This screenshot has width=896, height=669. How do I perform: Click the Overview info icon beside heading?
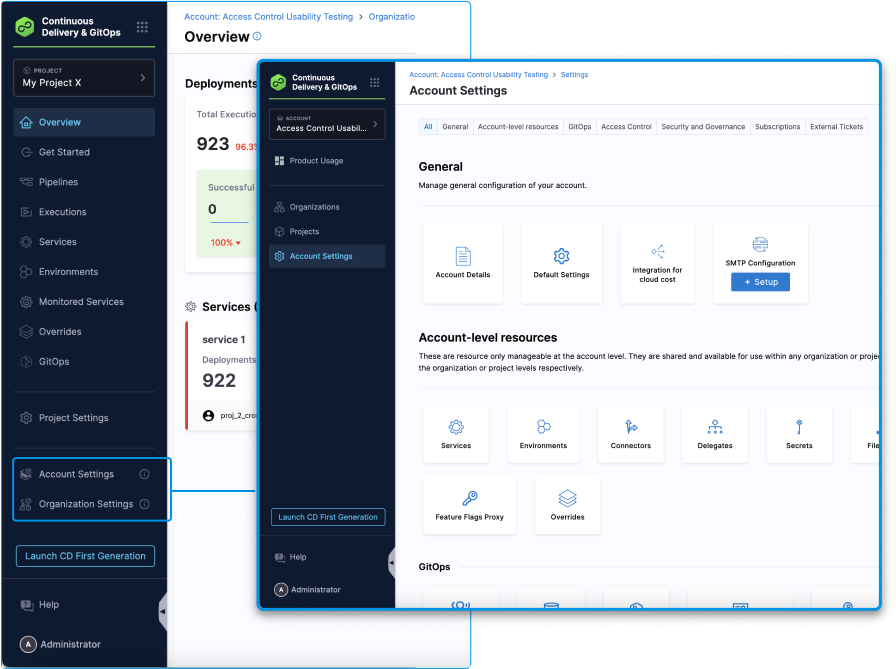(x=257, y=36)
